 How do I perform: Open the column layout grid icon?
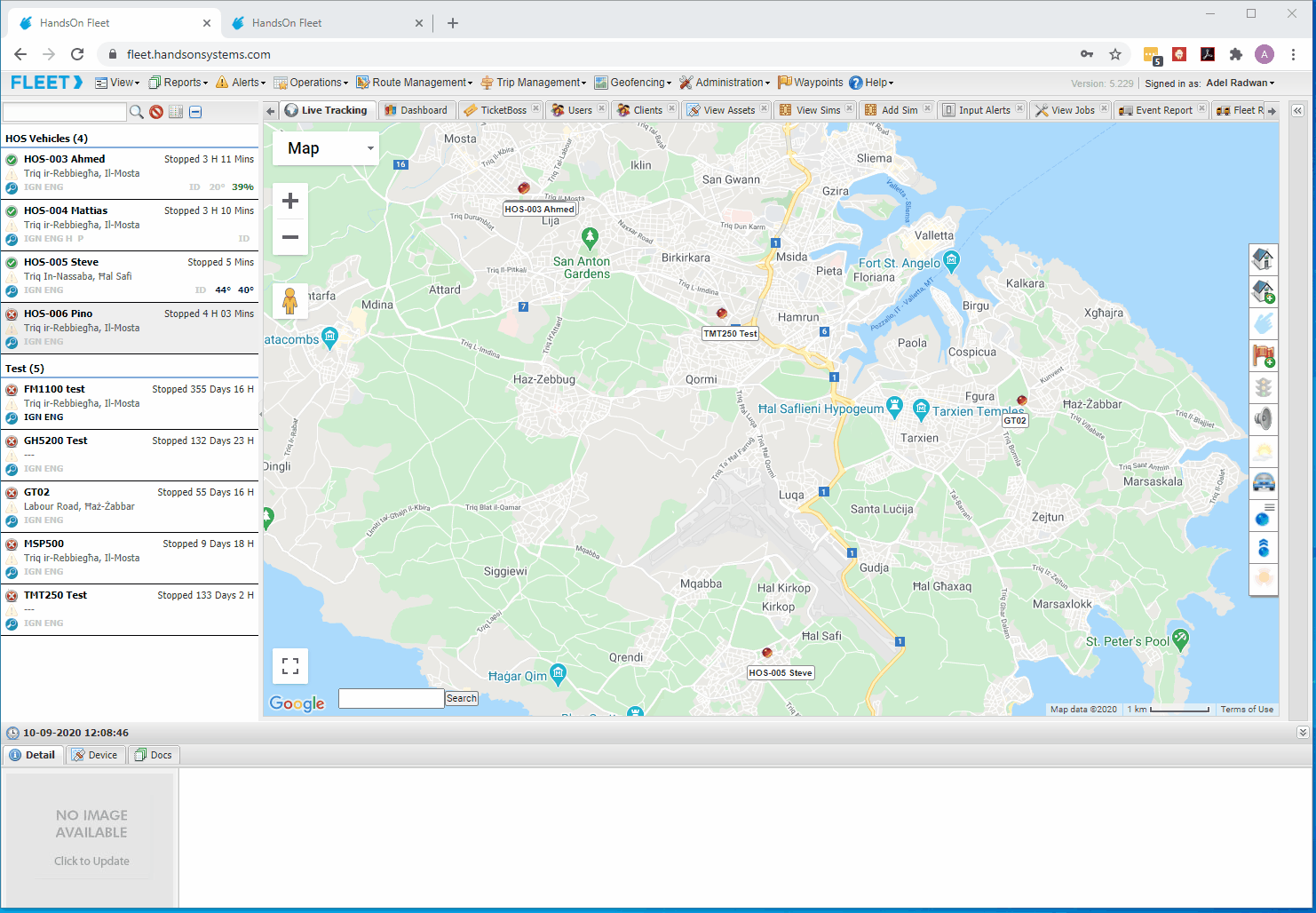pyautogui.click(x=176, y=112)
